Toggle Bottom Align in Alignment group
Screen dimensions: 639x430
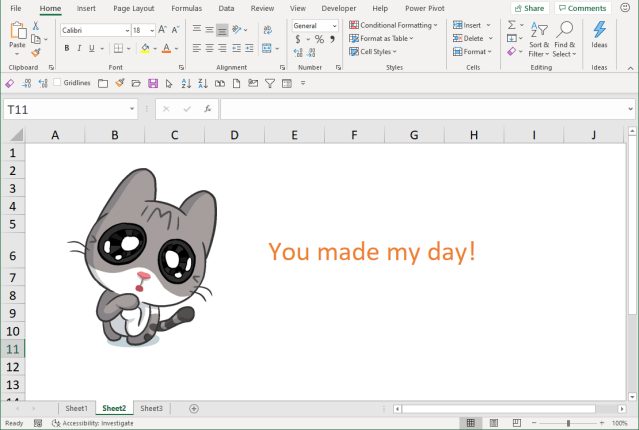(x=222, y=30)
